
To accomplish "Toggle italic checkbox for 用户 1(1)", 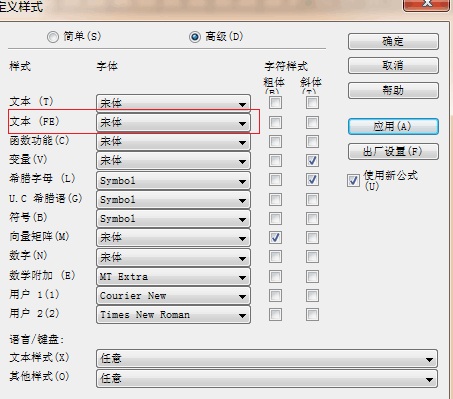I will [312, 295].
